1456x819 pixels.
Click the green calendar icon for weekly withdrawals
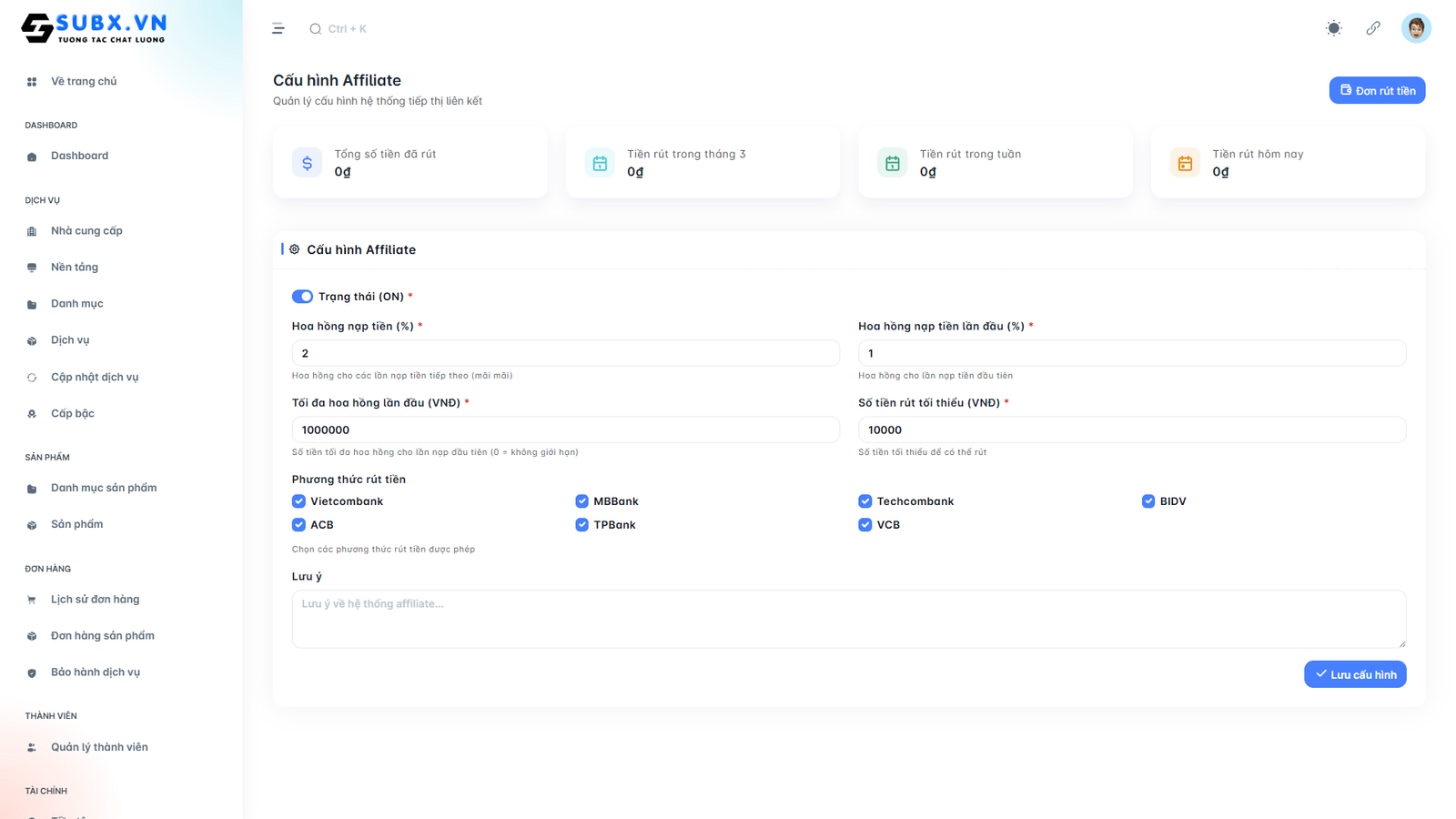click(892, 163)
